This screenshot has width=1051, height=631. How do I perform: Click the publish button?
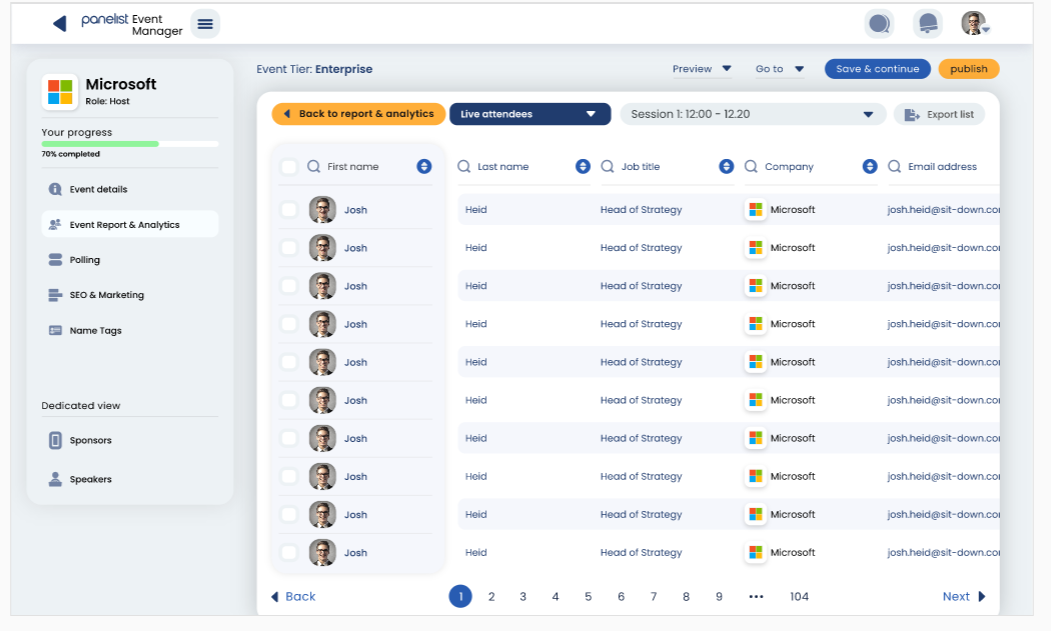coord(969,69)
